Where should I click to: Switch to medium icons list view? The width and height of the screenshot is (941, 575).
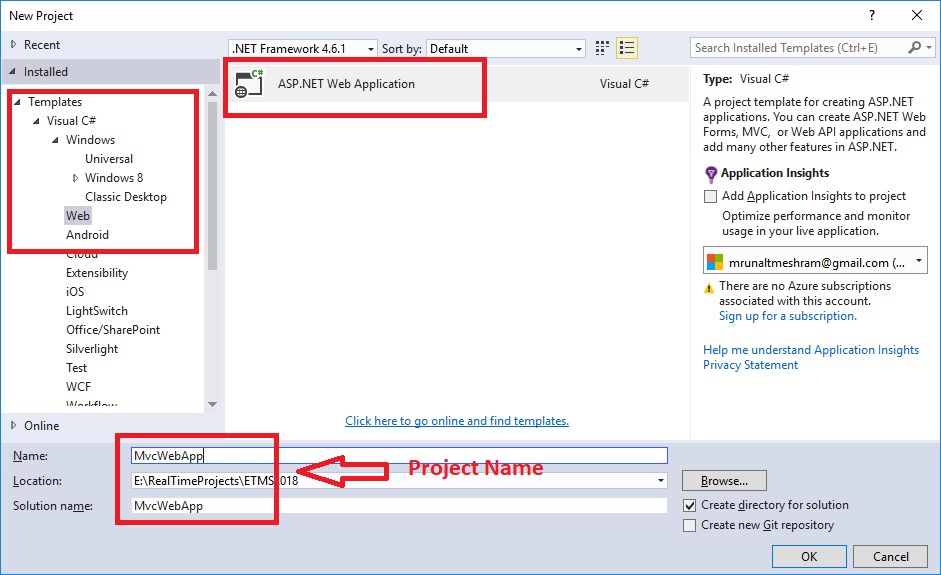627,48
